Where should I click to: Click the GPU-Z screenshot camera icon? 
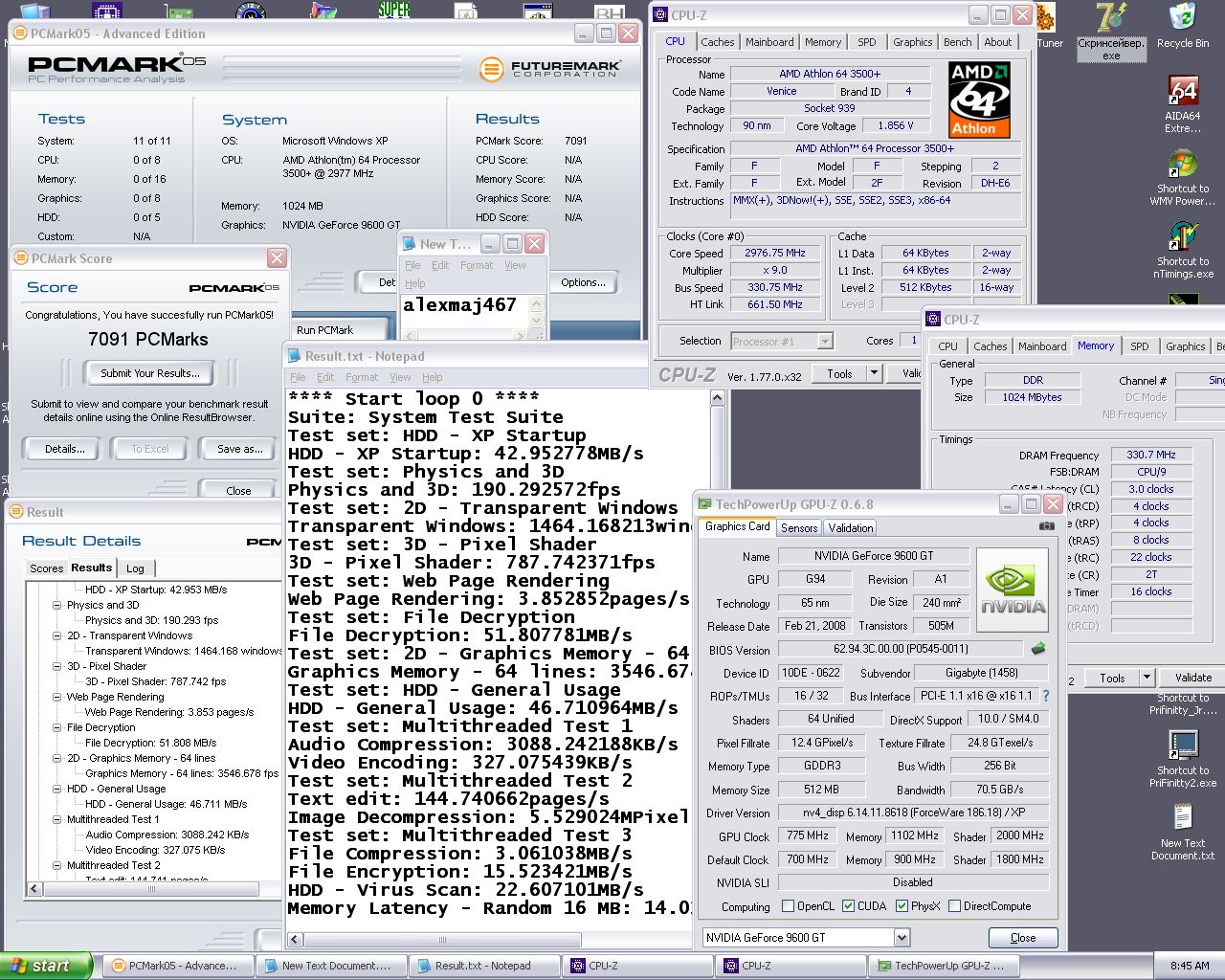click(1047, 525)
